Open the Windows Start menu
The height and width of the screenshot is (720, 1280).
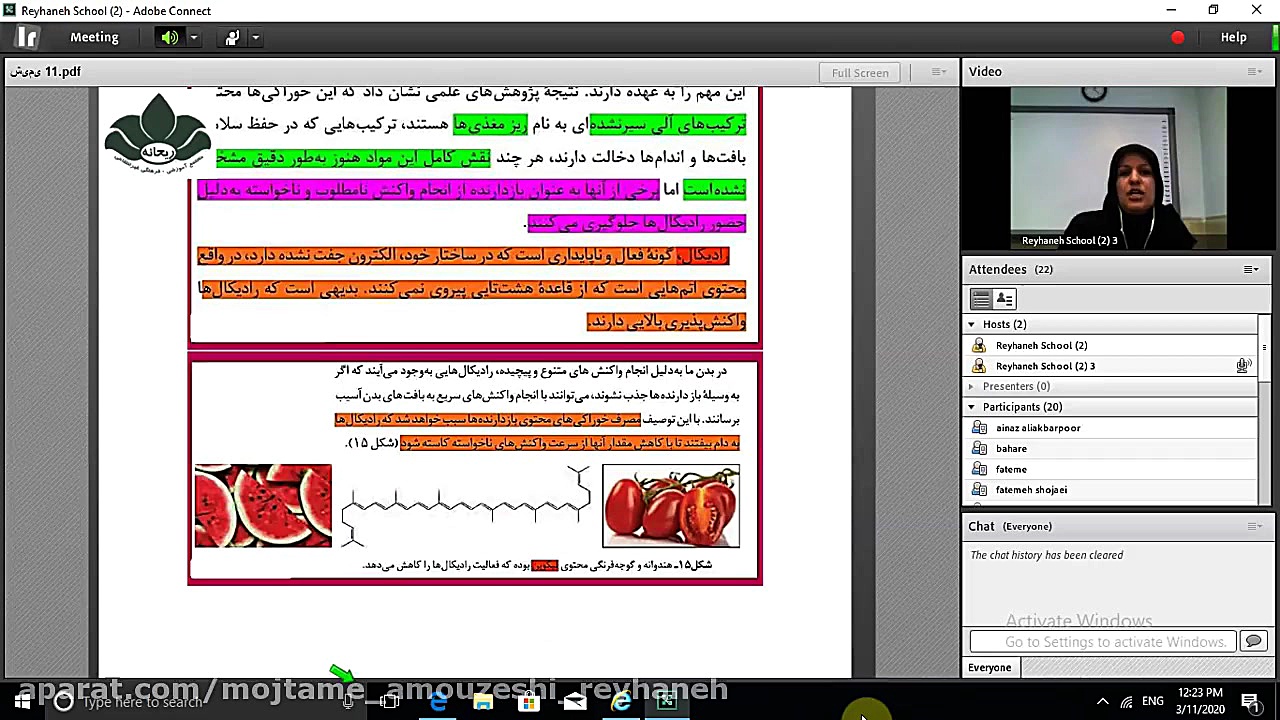tap(21, 701)
